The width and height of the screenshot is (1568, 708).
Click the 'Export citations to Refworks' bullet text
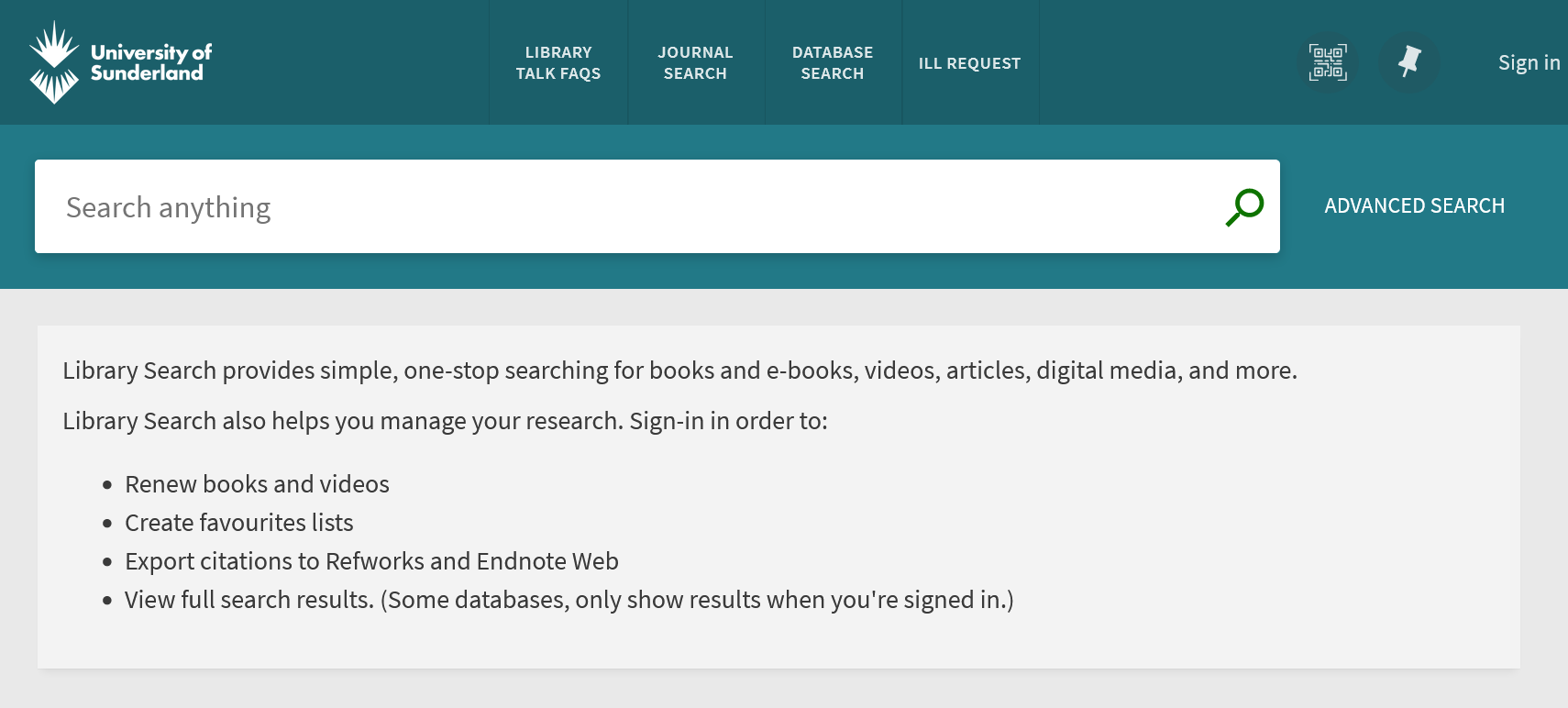pyautogui.click(x=371, y=561)
